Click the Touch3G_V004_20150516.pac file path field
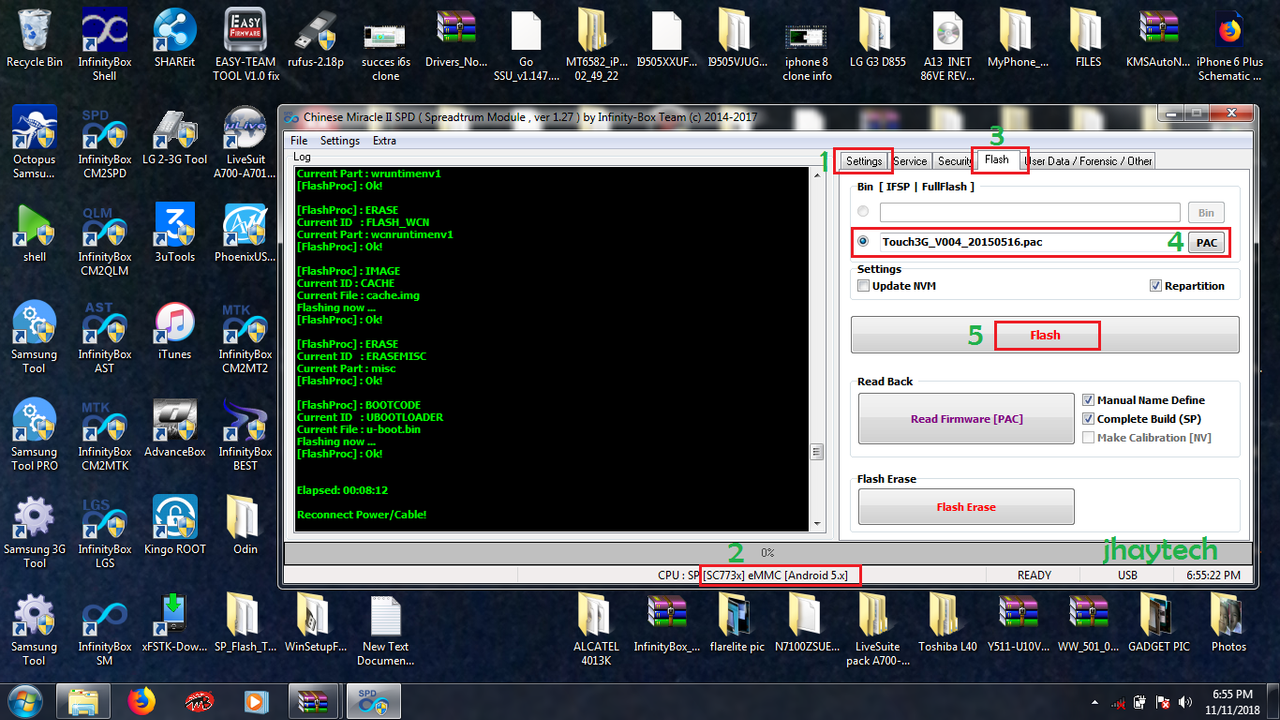 (x=1030, y=242)
